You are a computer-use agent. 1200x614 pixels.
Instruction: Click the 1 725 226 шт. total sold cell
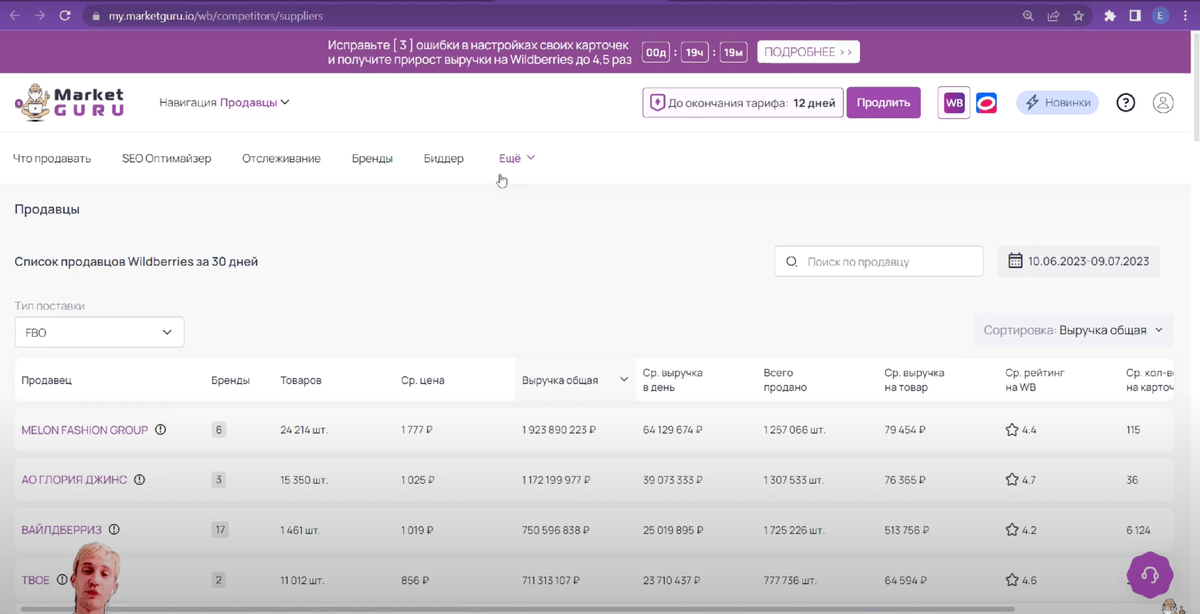point(797,530)
